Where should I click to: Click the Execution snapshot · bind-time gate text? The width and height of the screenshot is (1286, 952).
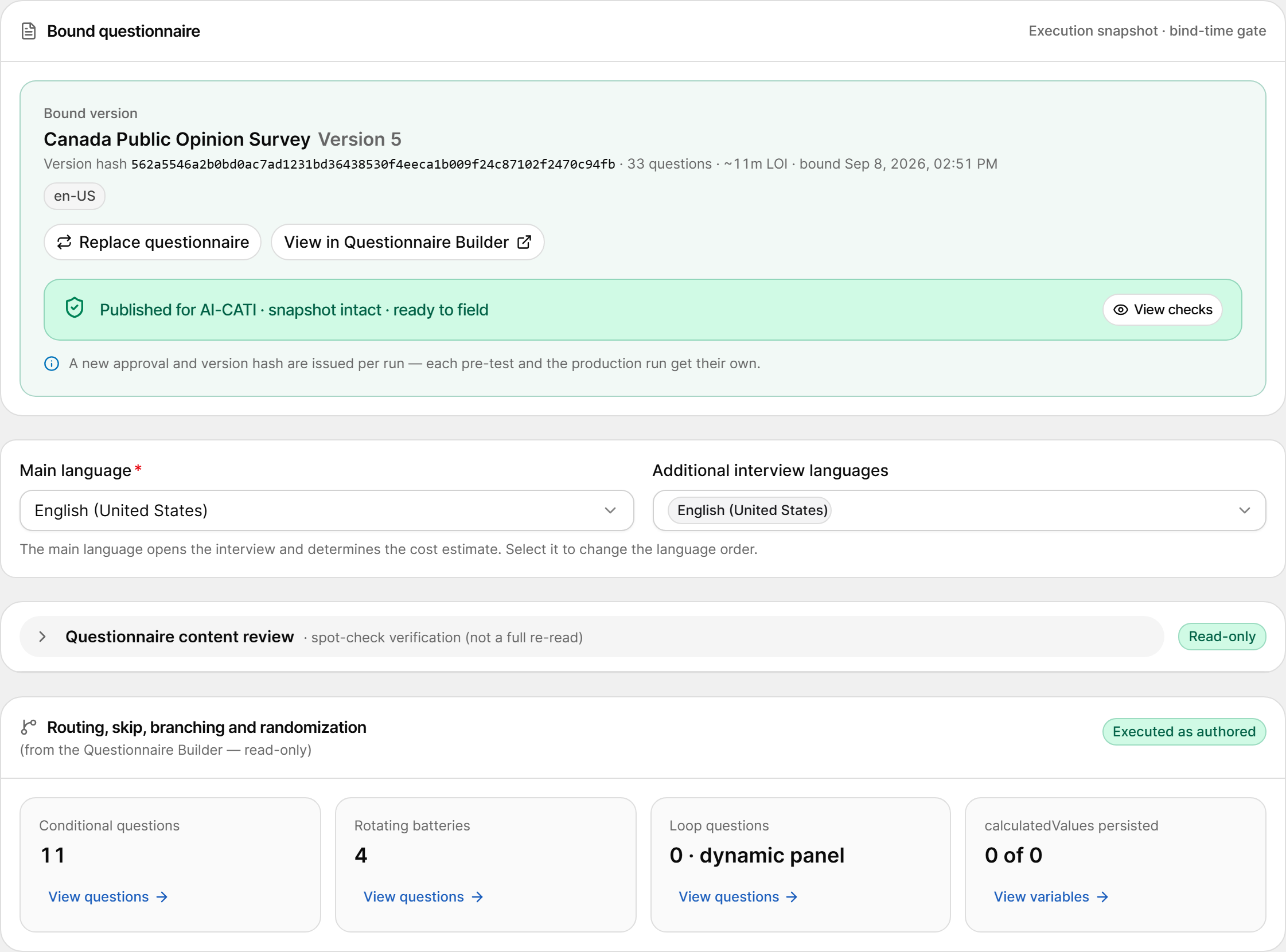tap(1147, 31)
